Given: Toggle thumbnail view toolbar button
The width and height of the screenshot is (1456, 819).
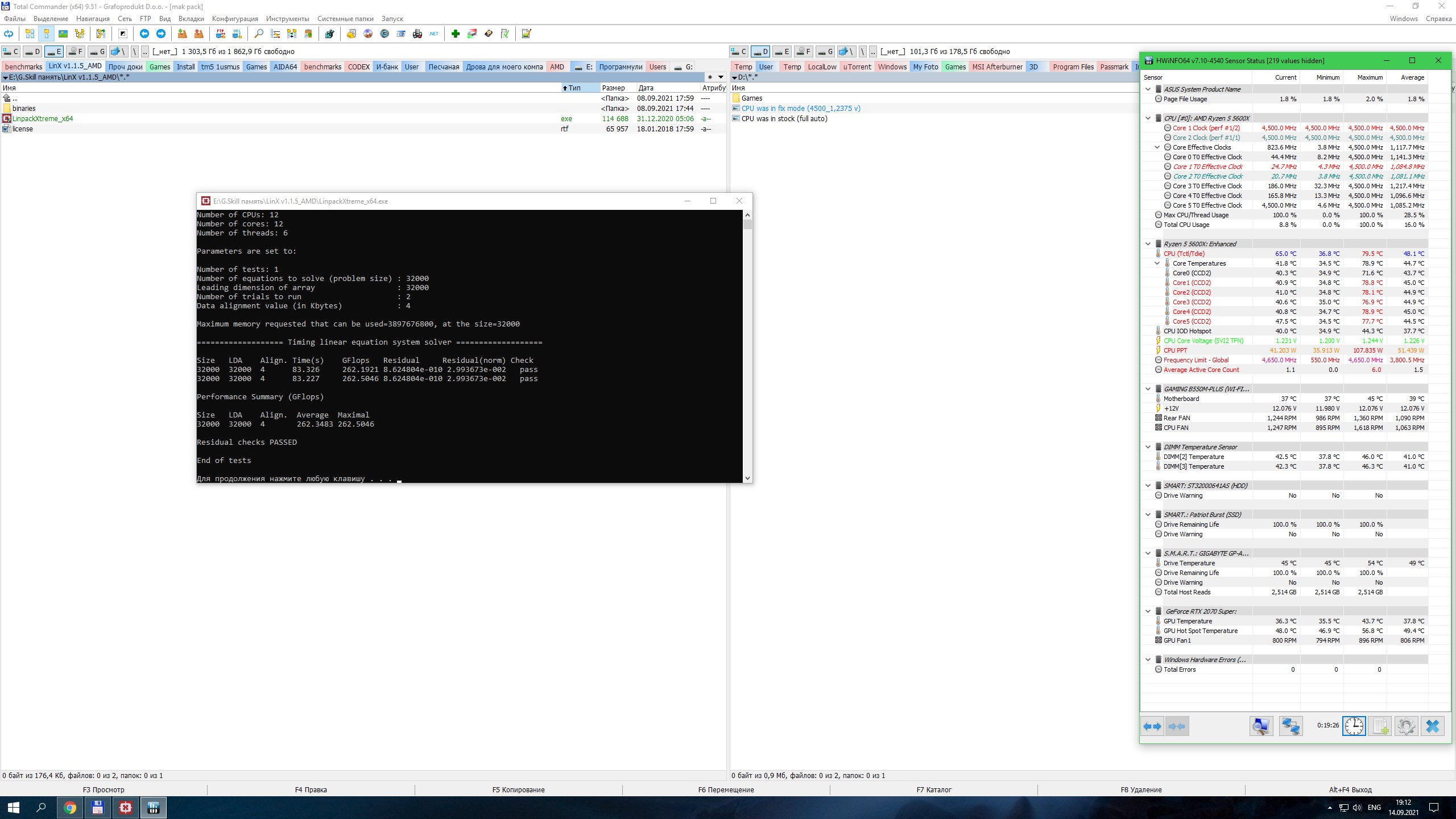Looking at the screenshot, I should tap(63, 34).
